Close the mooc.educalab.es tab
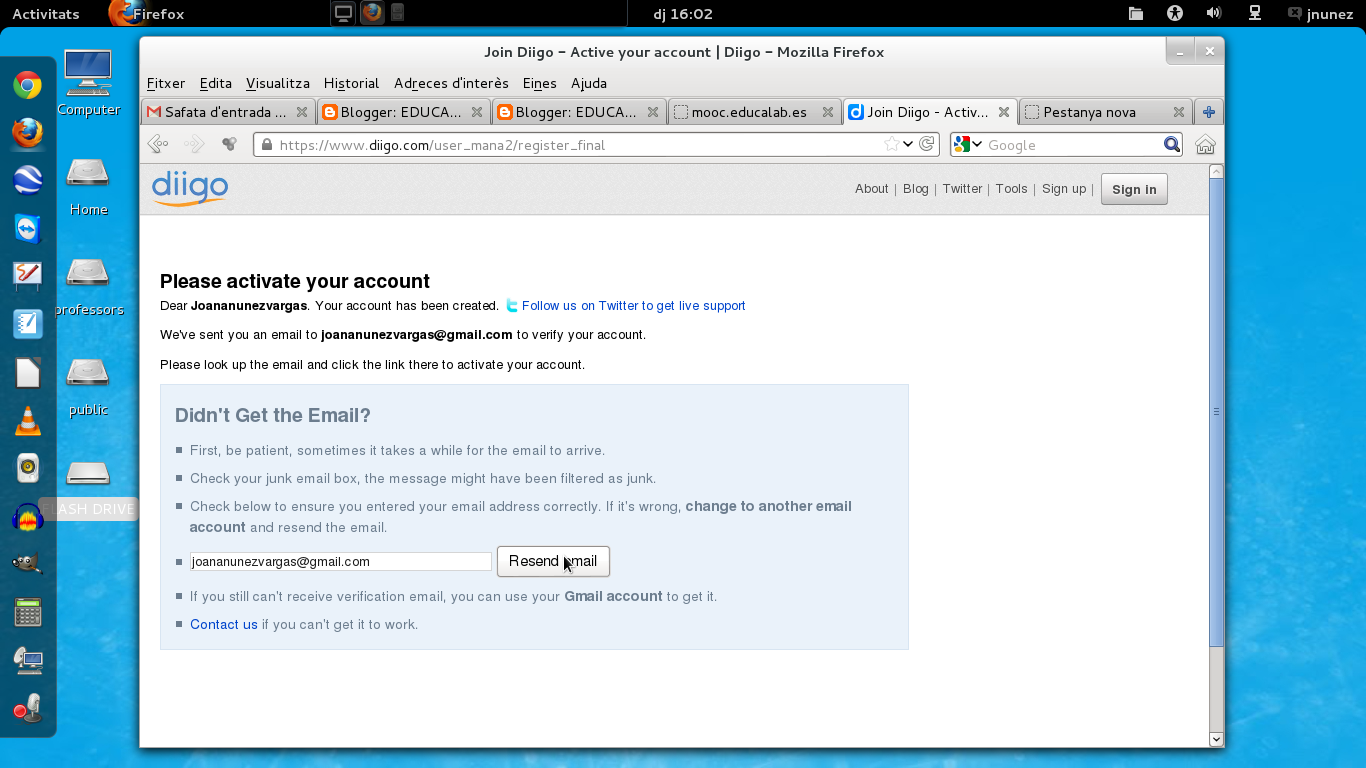Image resolution: width=1366 pixels, height=768 pixels. (828, 112)
